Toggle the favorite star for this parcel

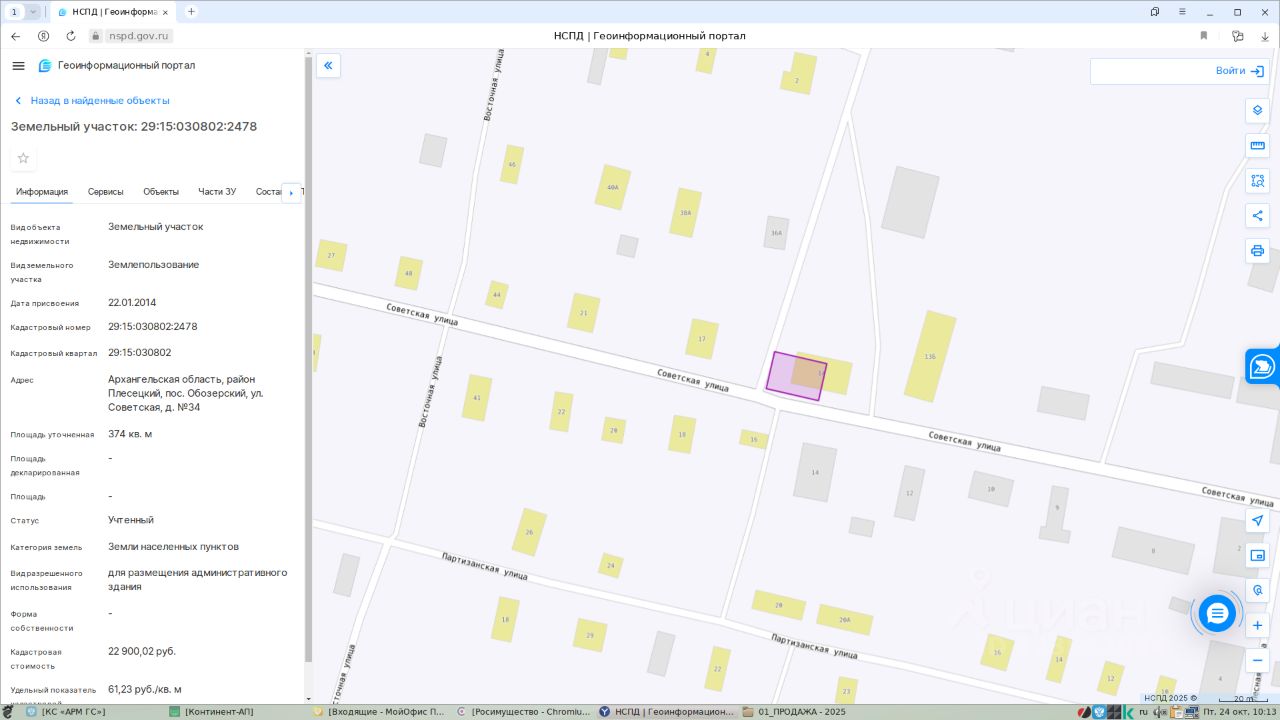point(24,158)
